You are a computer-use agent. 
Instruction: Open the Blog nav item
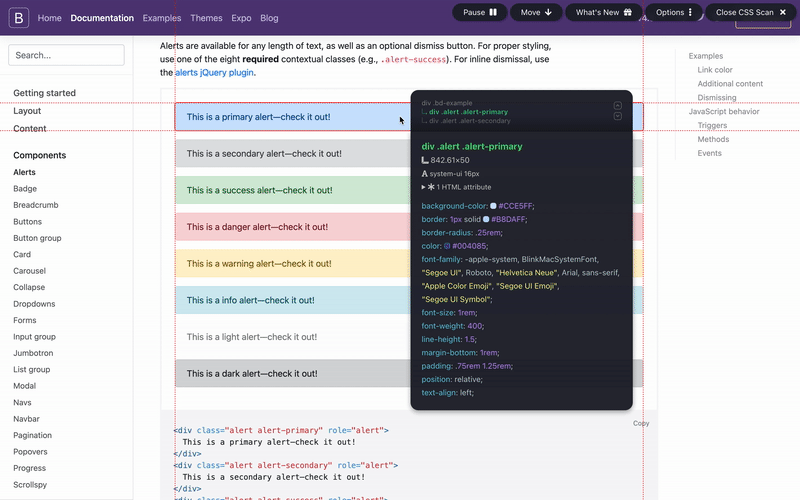click(x=269, y=18)
